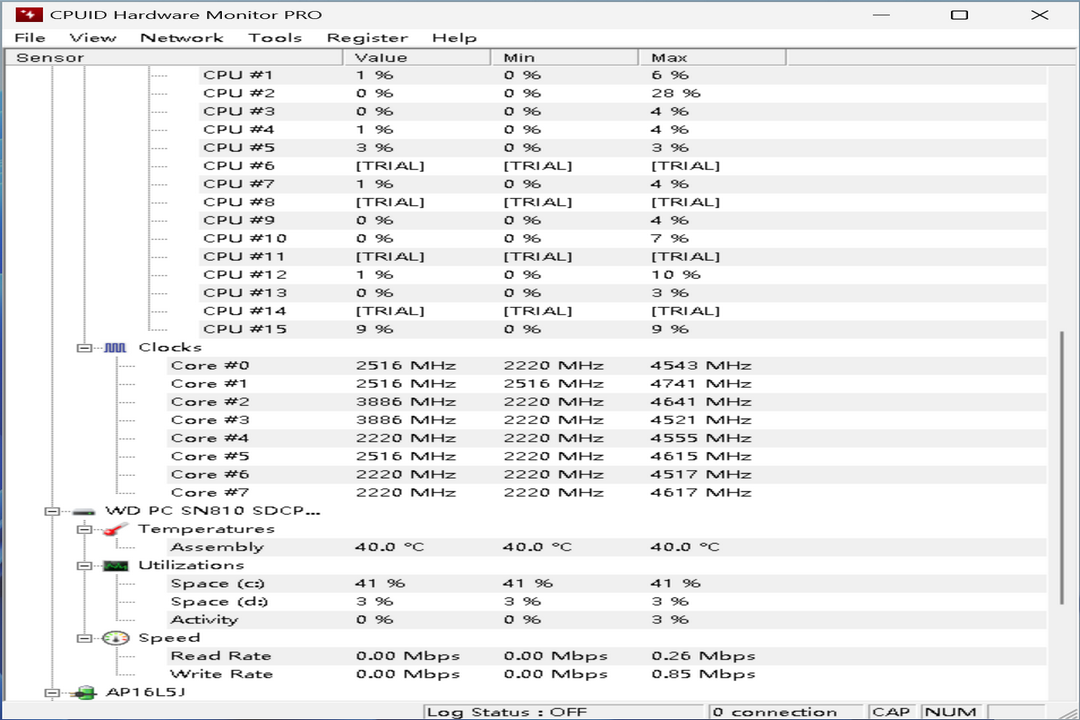The width and height of the screenshot is (1080, 720).
Task: Open the Tools menu
Action: tap(276, 37)
